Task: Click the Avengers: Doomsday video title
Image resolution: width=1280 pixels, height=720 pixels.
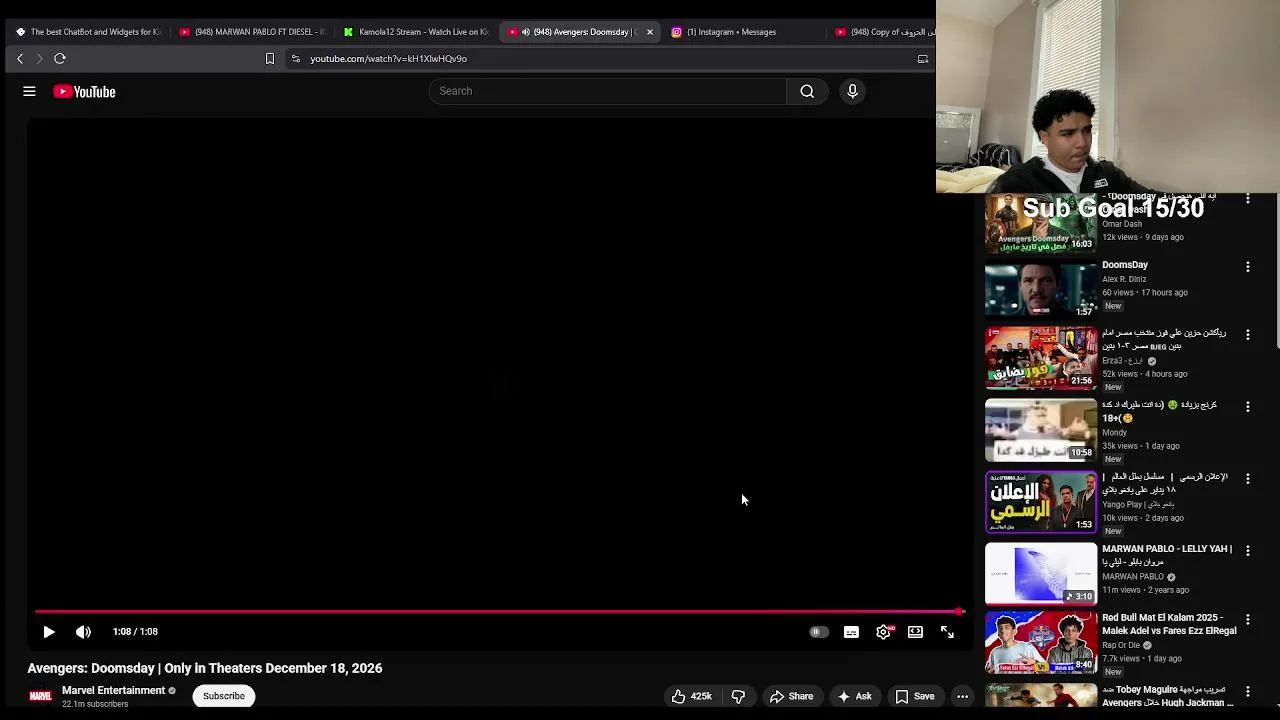Action: click(205, 668)
